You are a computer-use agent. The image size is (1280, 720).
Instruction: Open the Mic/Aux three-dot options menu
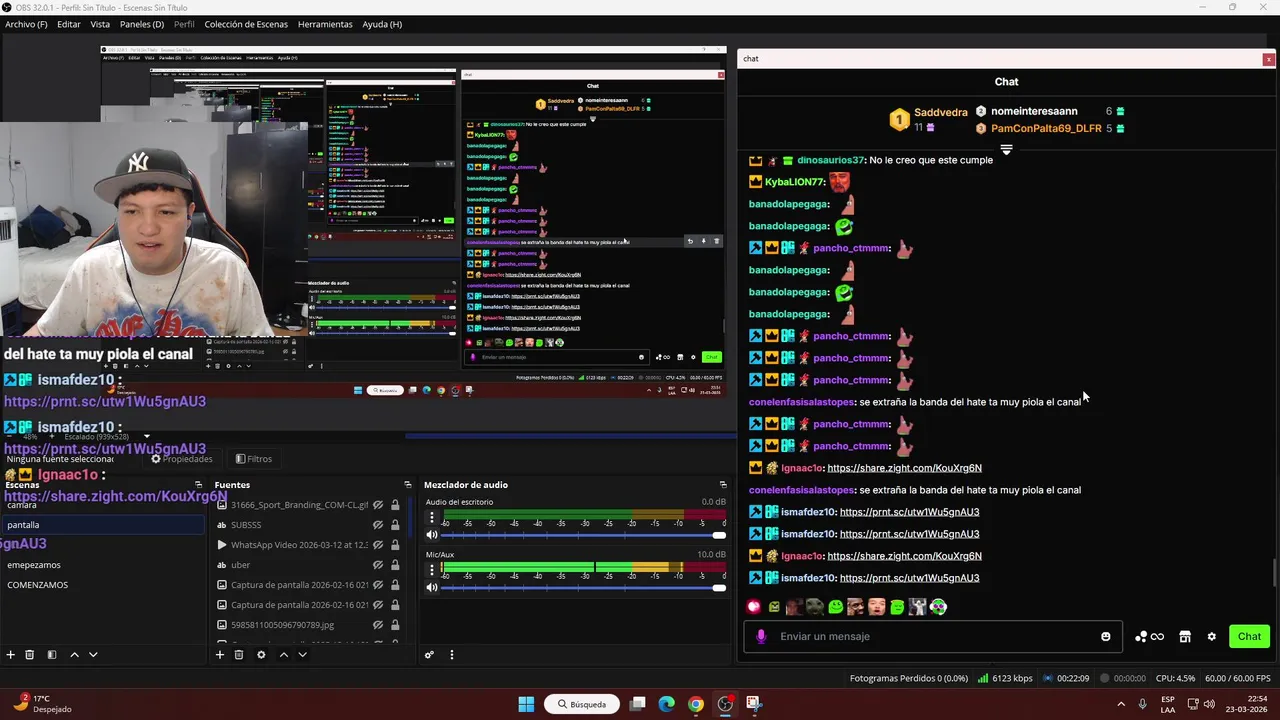point(432,570)
